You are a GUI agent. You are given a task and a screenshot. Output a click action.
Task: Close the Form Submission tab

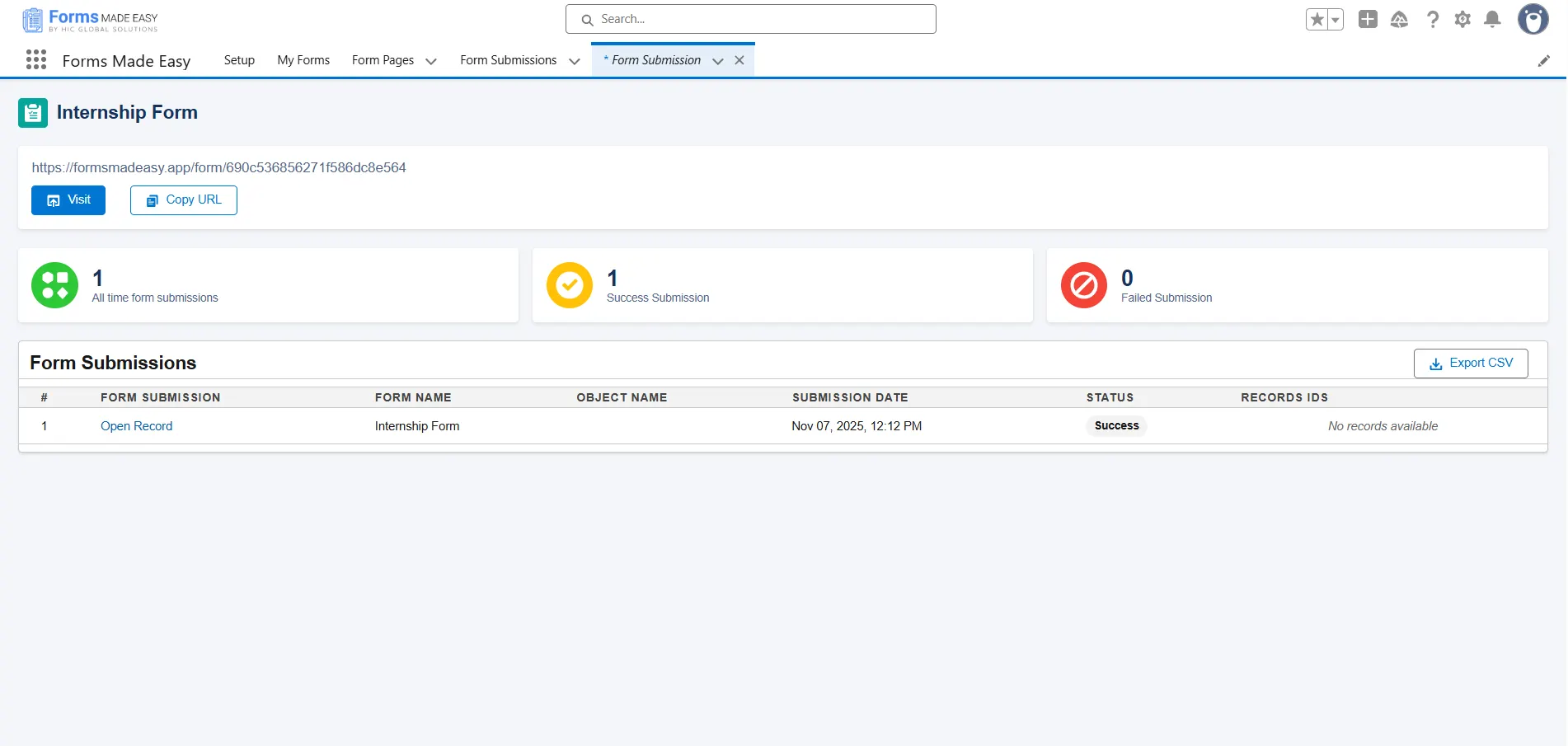(x=739, y=60)
